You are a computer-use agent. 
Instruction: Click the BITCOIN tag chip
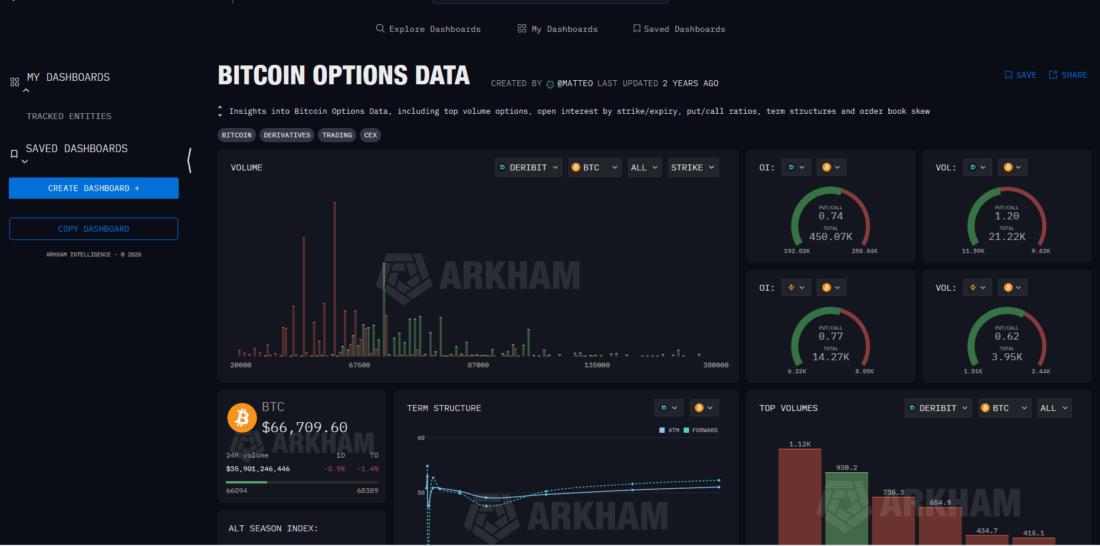[x=237, y=135]
